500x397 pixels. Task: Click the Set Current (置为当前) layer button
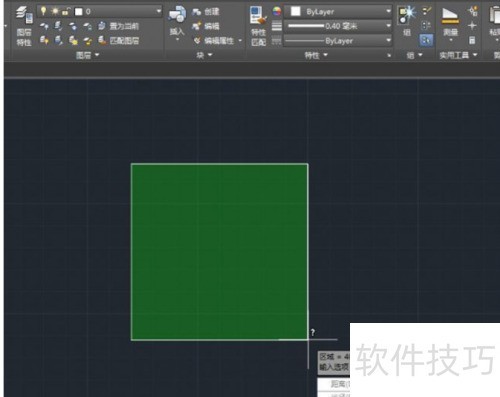118,26
